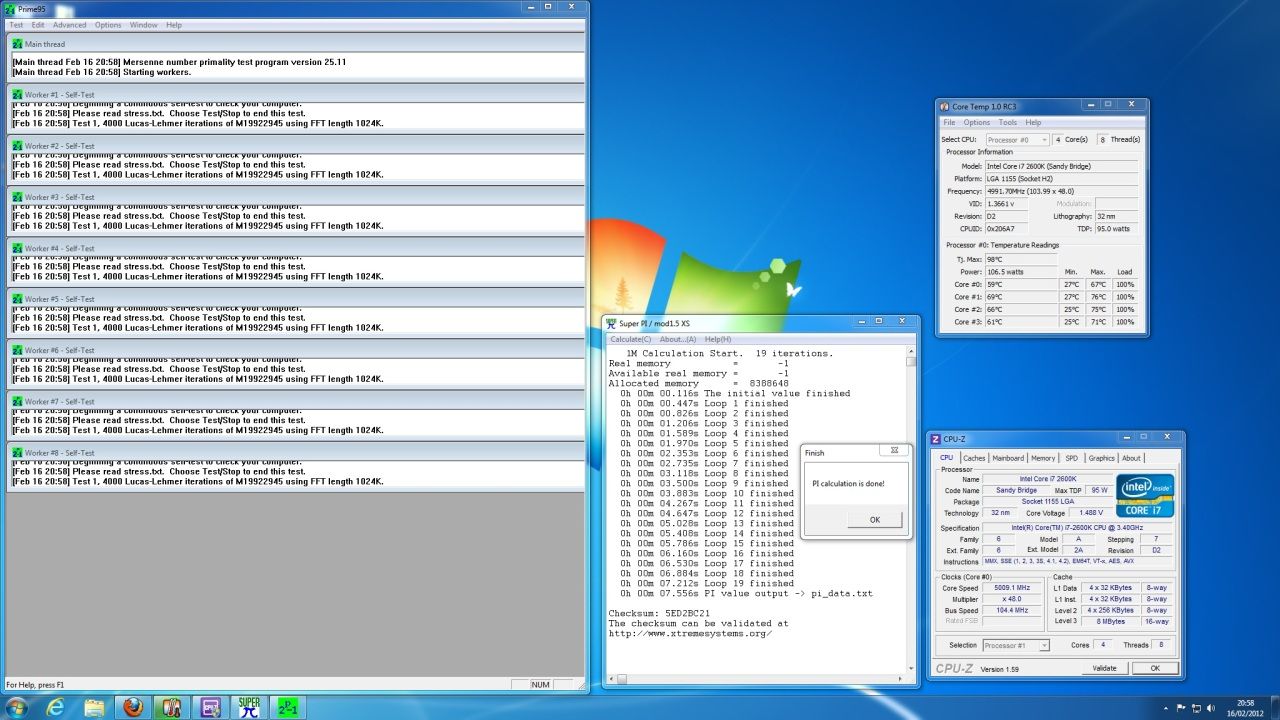Switch to the CPU-Z Memory tab
1280x720 pixels.
tap(1043, 458)
